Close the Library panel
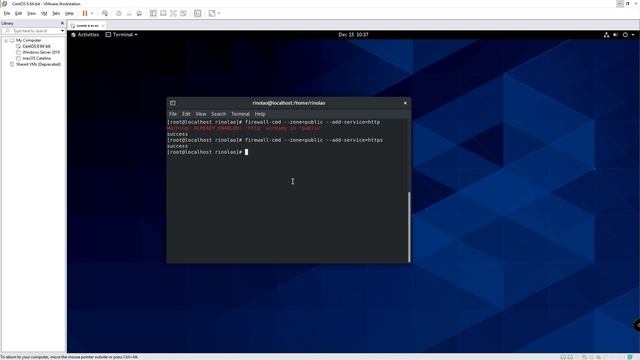640x360 pixels. click(x=62, y=23)
